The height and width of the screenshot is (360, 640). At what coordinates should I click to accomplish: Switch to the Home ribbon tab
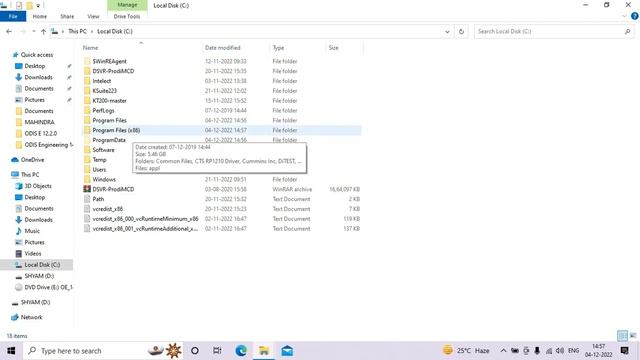pos(40,16)
